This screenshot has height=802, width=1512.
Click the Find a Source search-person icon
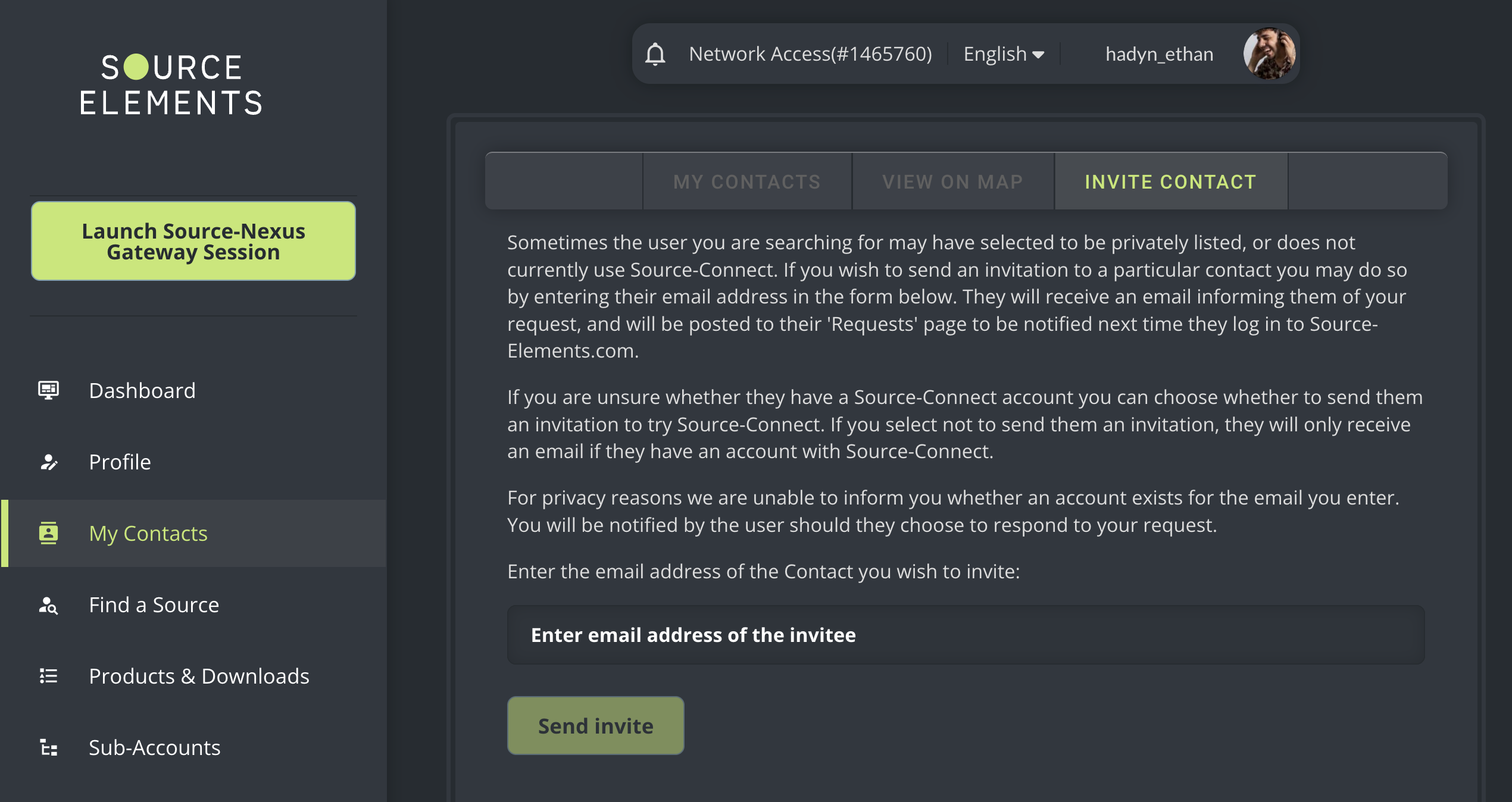pyautogui.click(x=48, y=605)
